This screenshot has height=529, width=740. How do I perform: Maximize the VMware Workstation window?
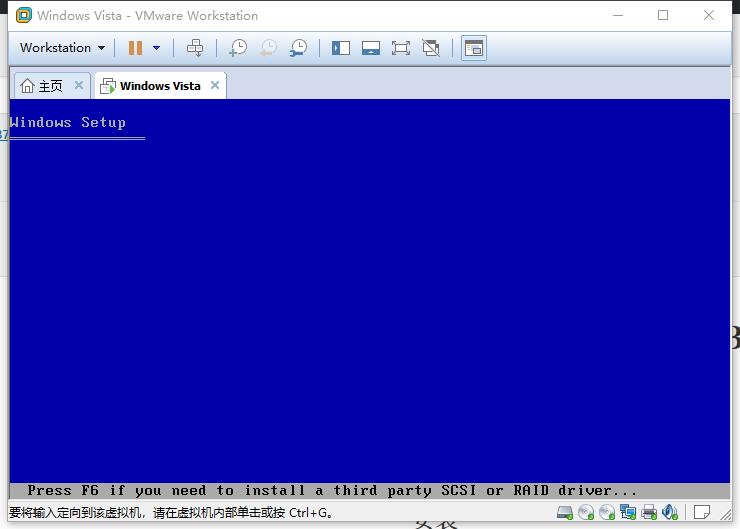tap(663, 15)
